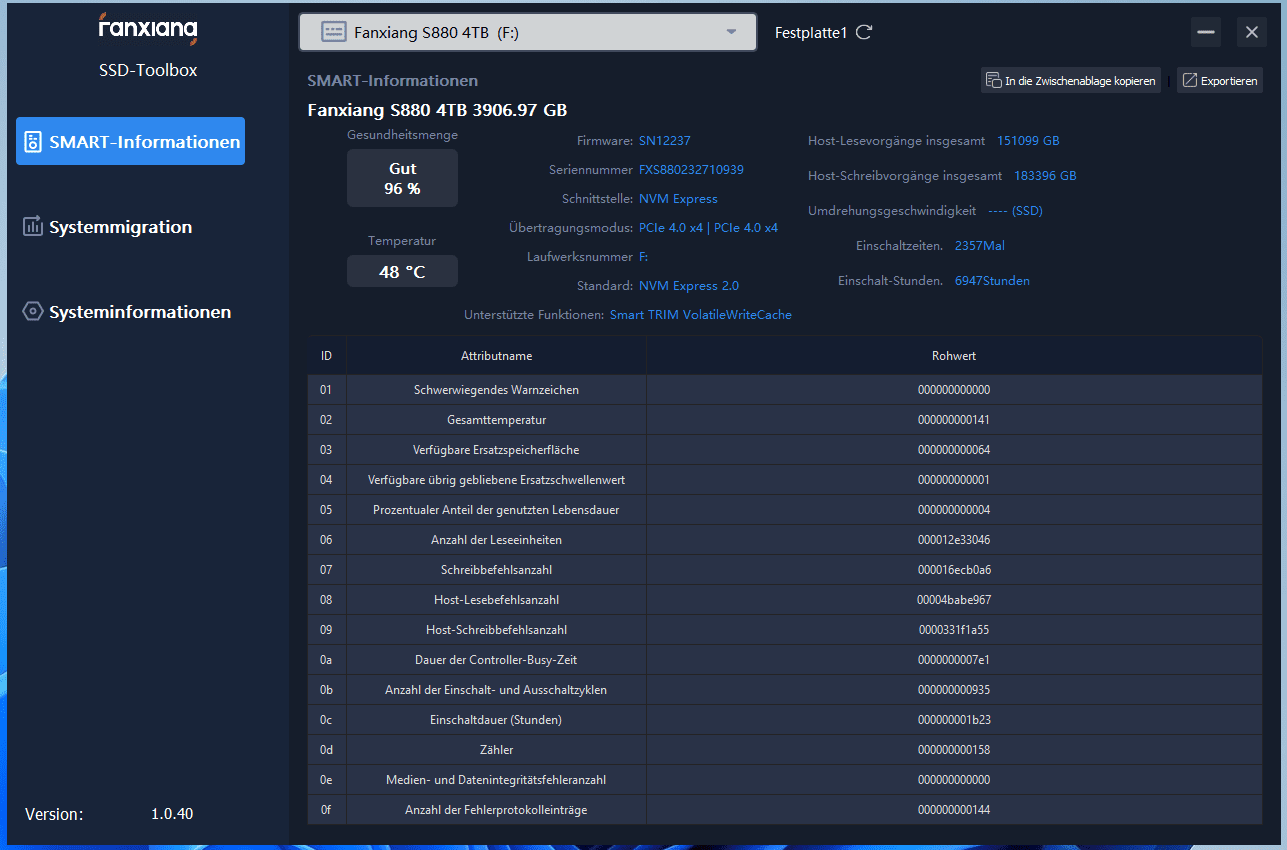Image resolution: width=1287 pixels, height=850 pixels.
Task: Click the 151099 GB host reads value
Action: click(1028, 141)
